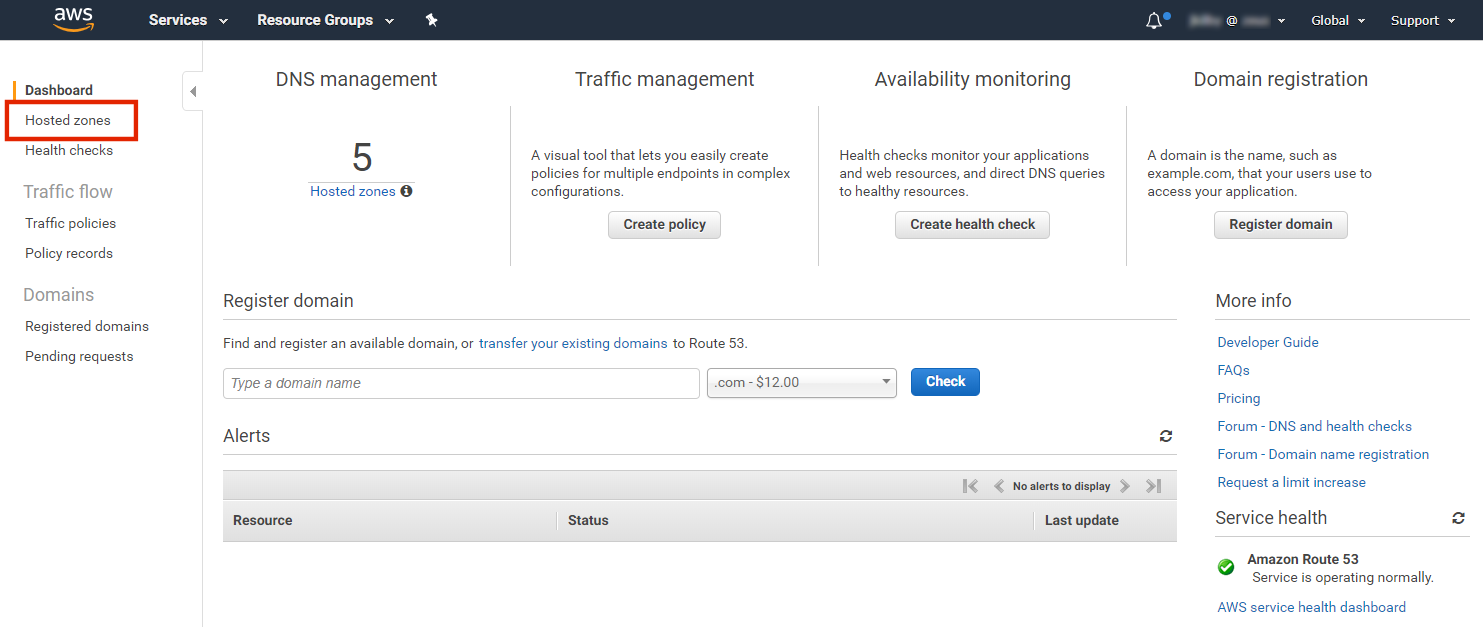
Task: Go to Health checks in sidebar
Action: tap(69, 150)
